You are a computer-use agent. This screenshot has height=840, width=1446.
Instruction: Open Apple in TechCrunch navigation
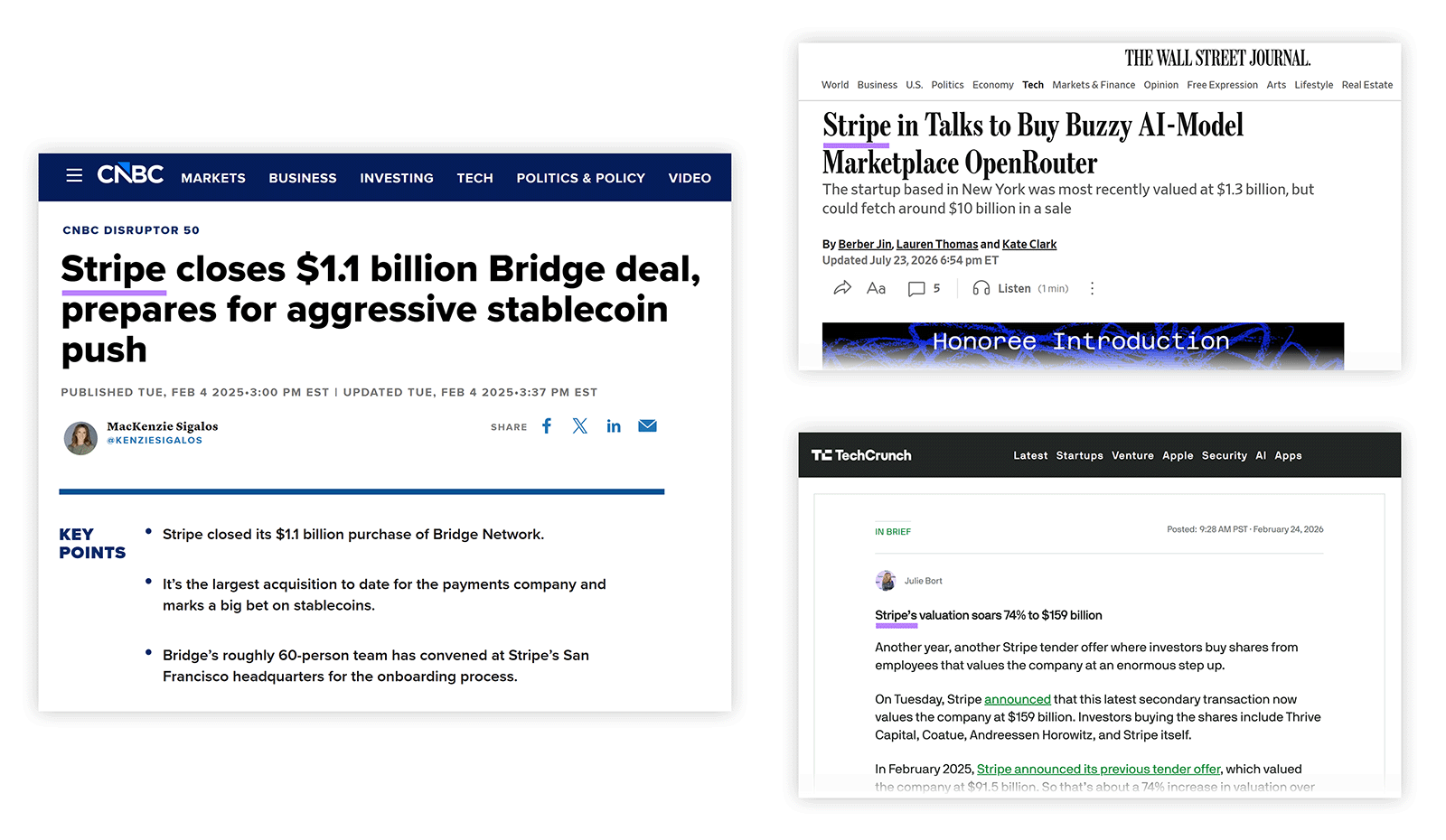(x=1178, y=455)
